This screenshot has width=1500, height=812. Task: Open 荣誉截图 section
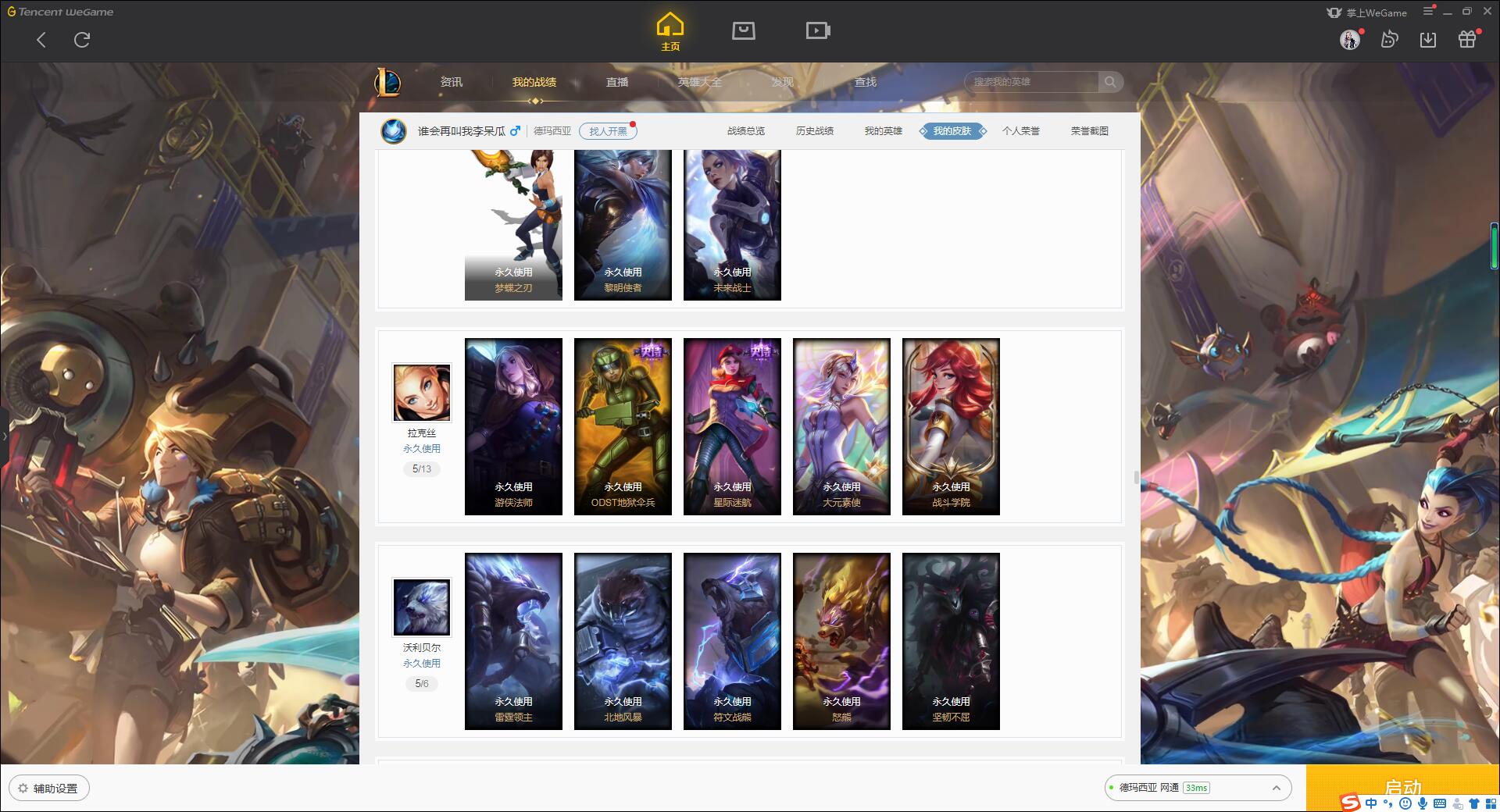point(1090,131)
